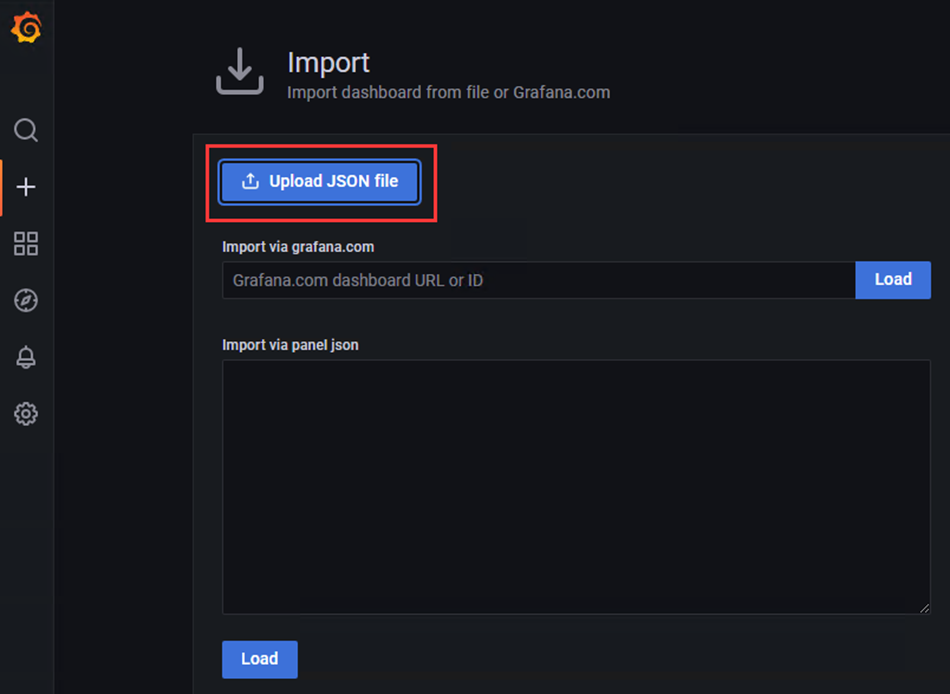Open Explore using the compass icon

pyautogui.click(x=26, y=300)
